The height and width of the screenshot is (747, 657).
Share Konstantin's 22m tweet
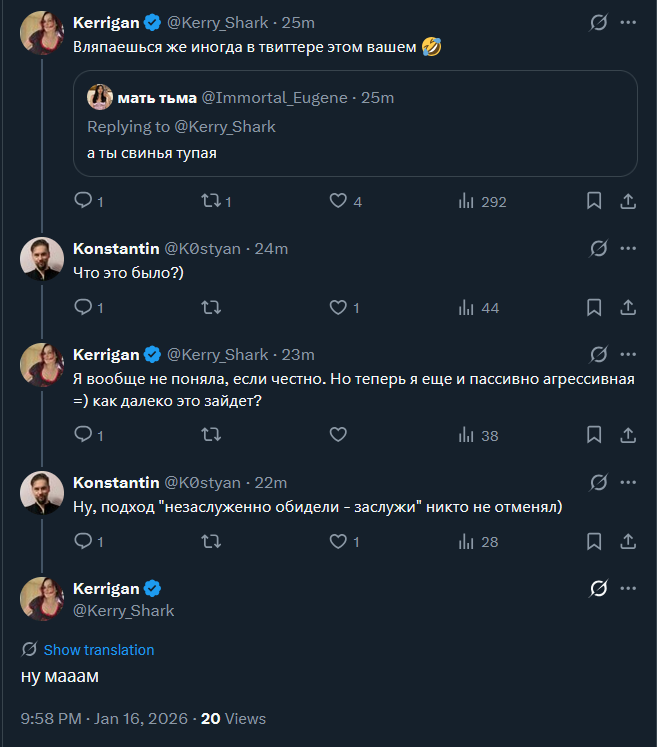pyautogui.click(x=628, y=542)
